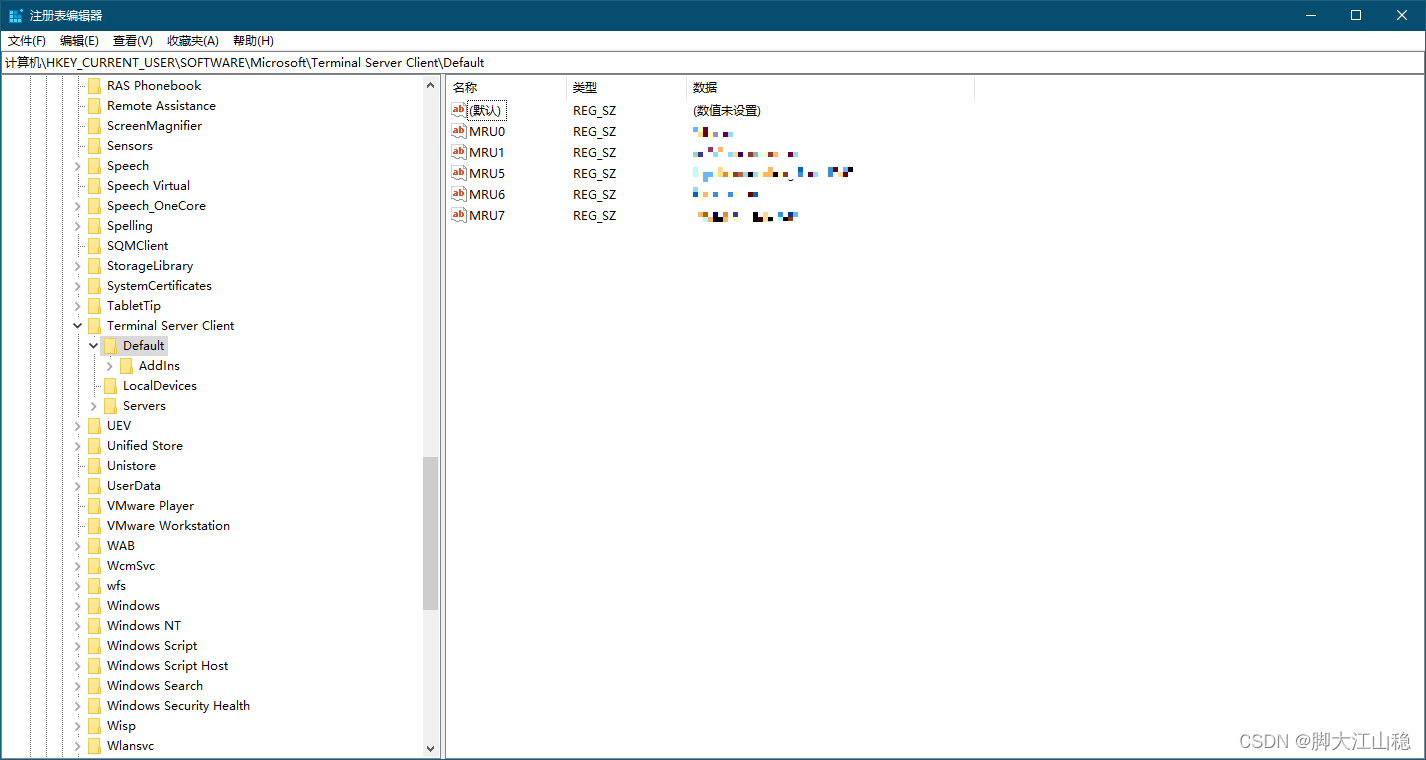Viewport: 1426px width, 760px height.
Task: Click the MRU5 string value icon
Action: pyautogui.click(x=459, y=173)
